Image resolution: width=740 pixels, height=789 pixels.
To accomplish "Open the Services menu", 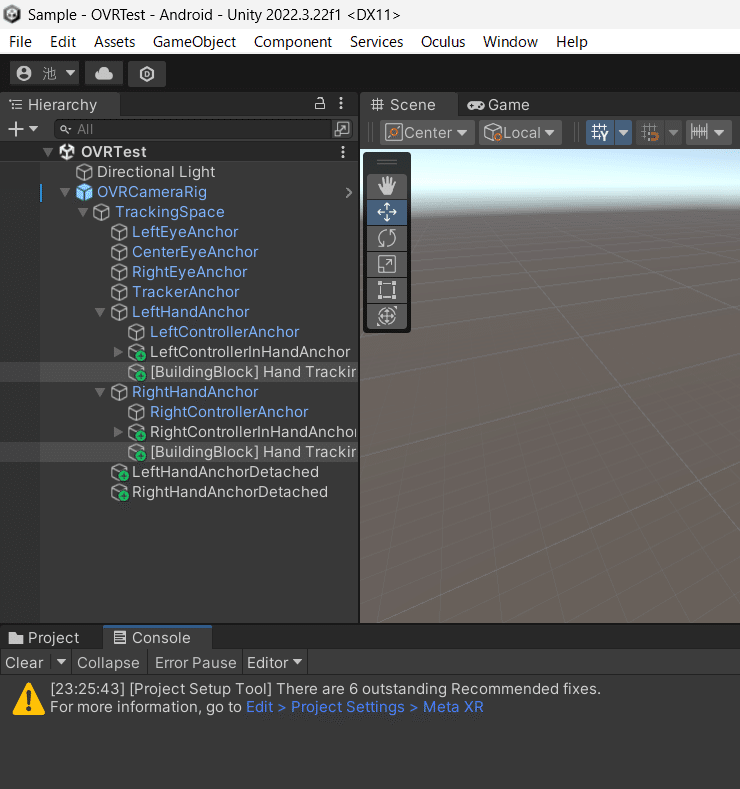I will pyautogui.click(x=376, y=42).
